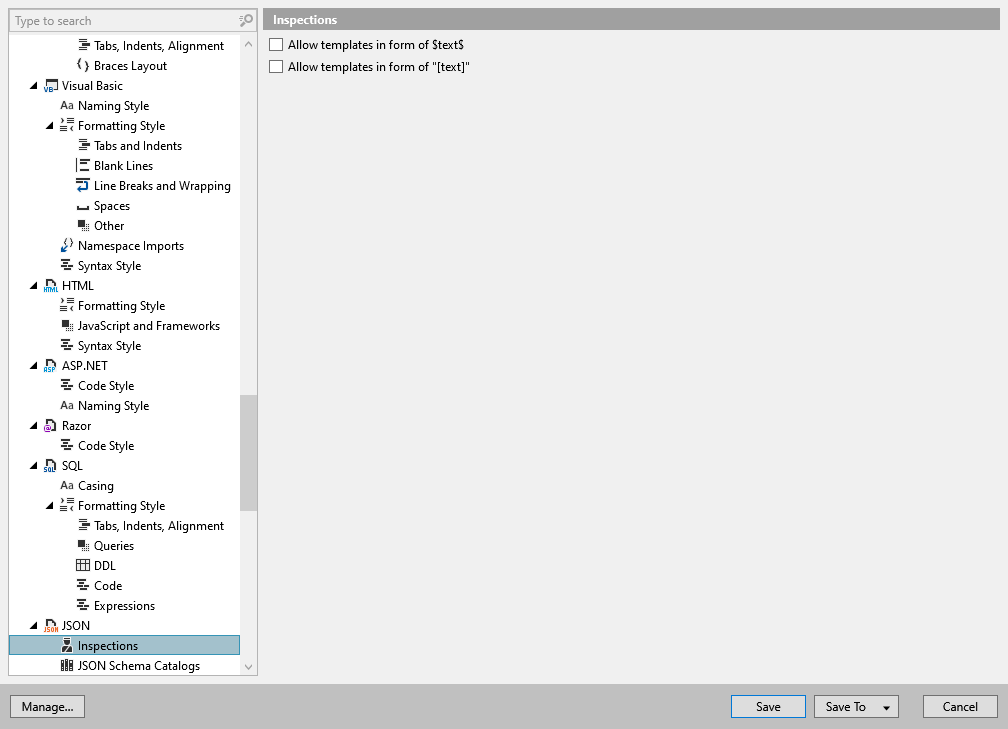Click the tree scroll down arrow
This screenshot has height=729, width=1008.
[x=249, y=667]
